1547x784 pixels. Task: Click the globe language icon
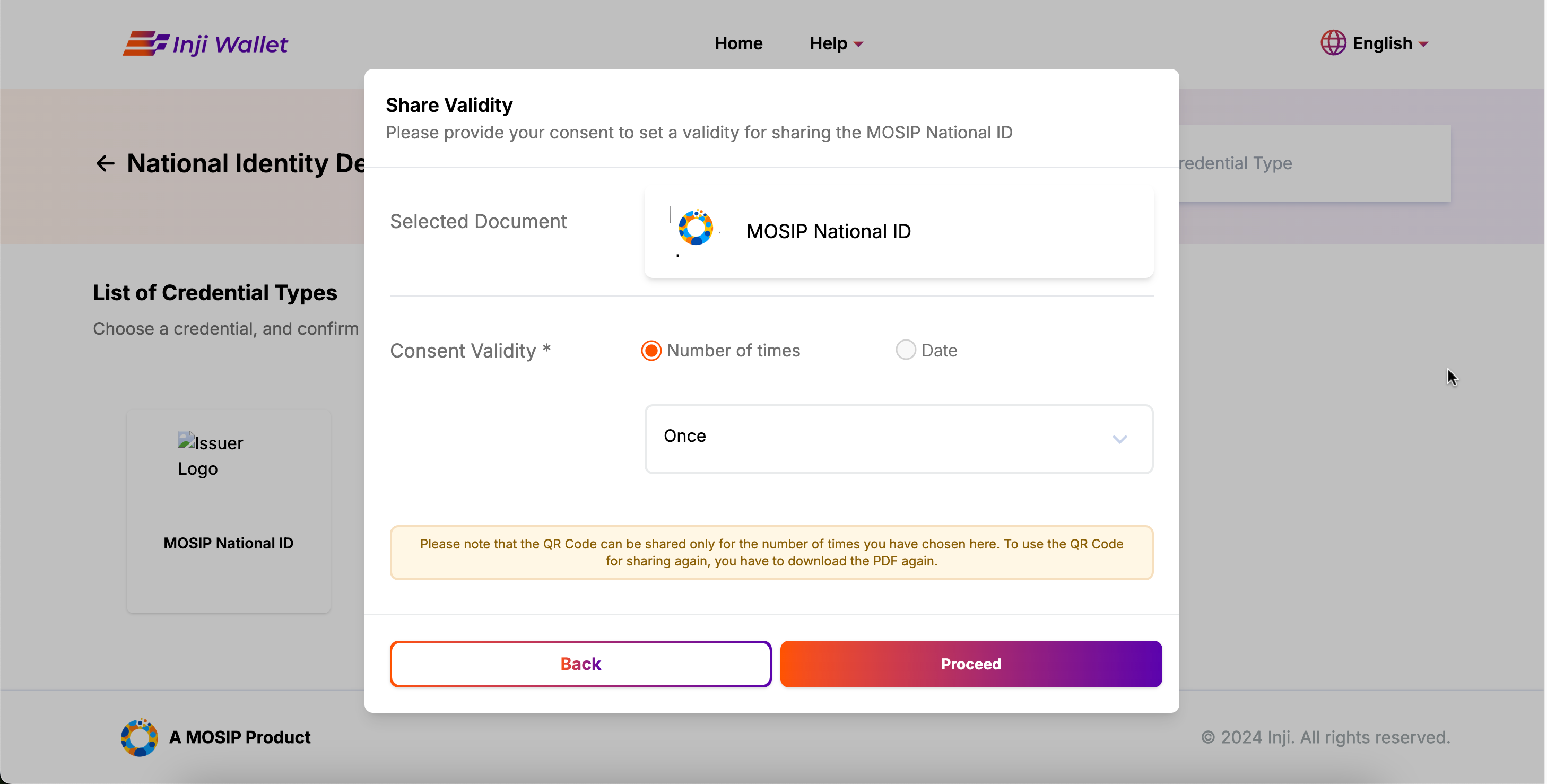click(1332, 43)
